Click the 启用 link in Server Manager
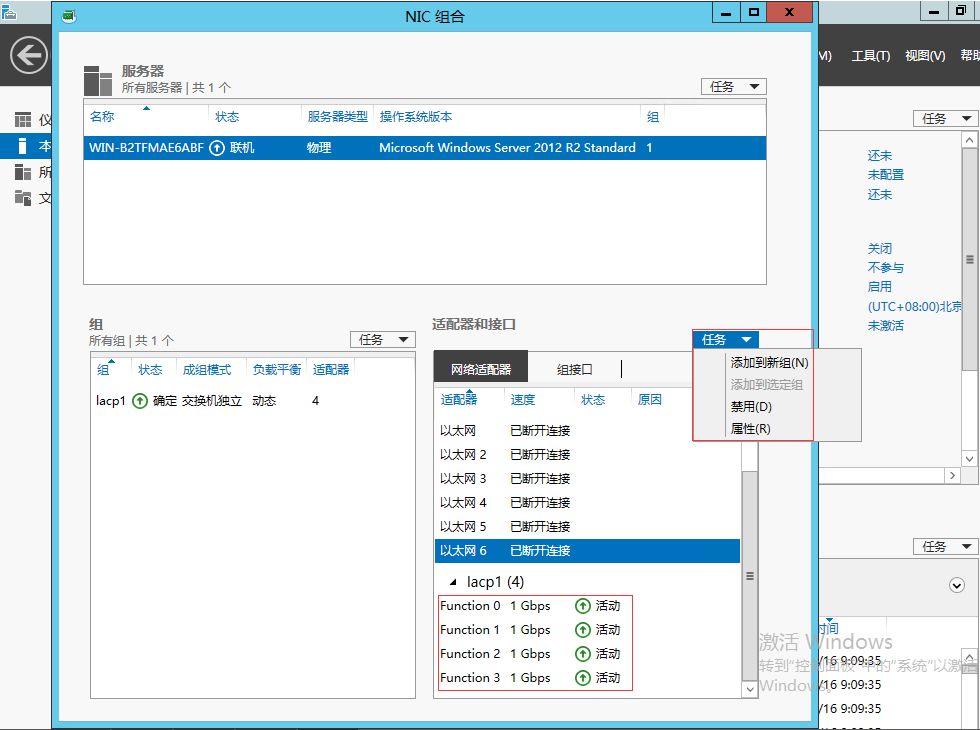980x730 pixels. pyautogui.click(x=879, y=287)
